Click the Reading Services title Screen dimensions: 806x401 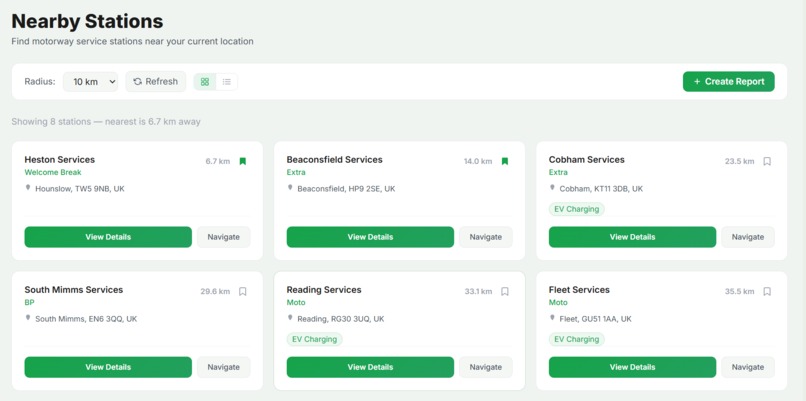pyautogui.click(x=324, y=290)
